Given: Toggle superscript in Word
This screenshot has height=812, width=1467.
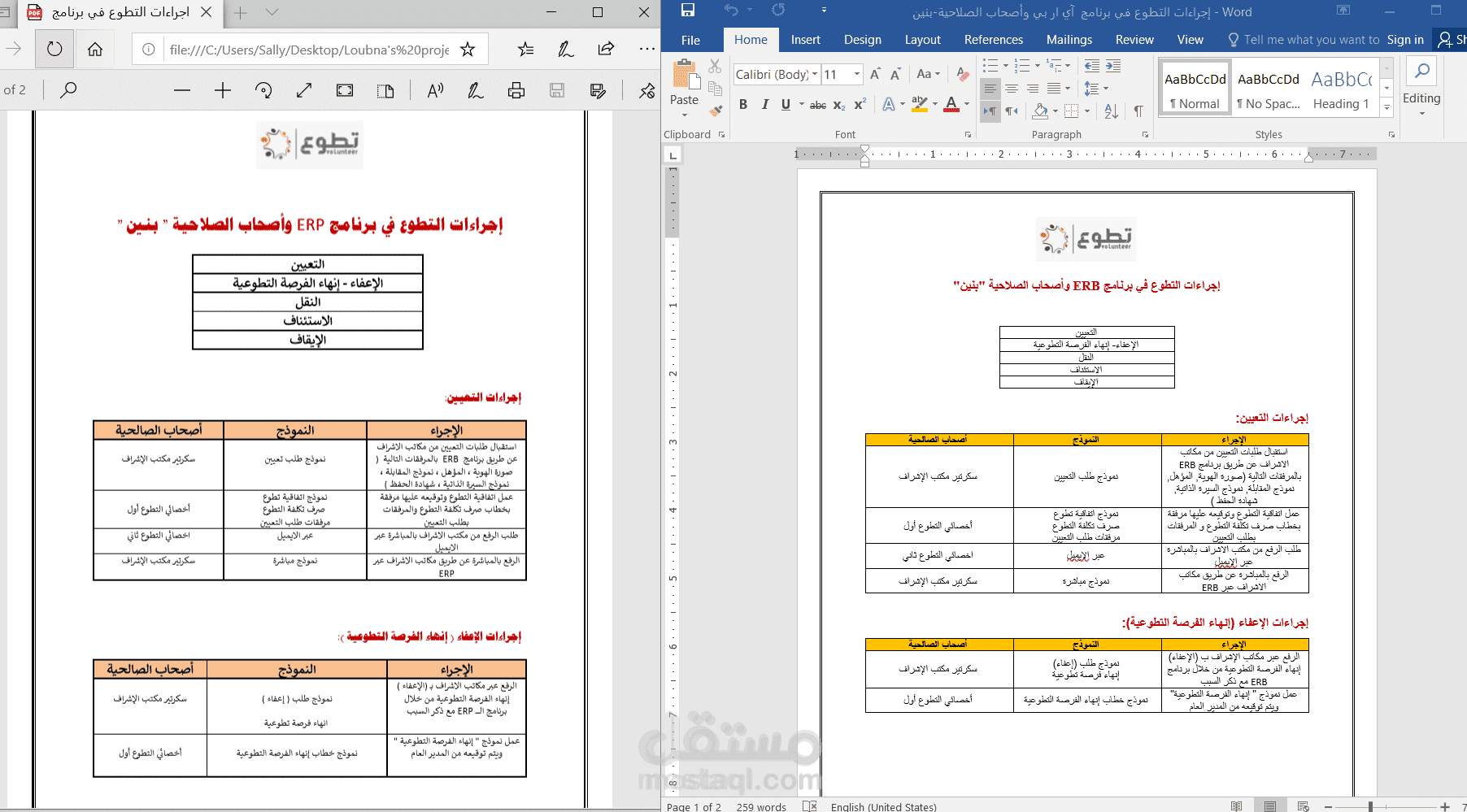Looking at the screenshot, I should click(x=860, y=104).
